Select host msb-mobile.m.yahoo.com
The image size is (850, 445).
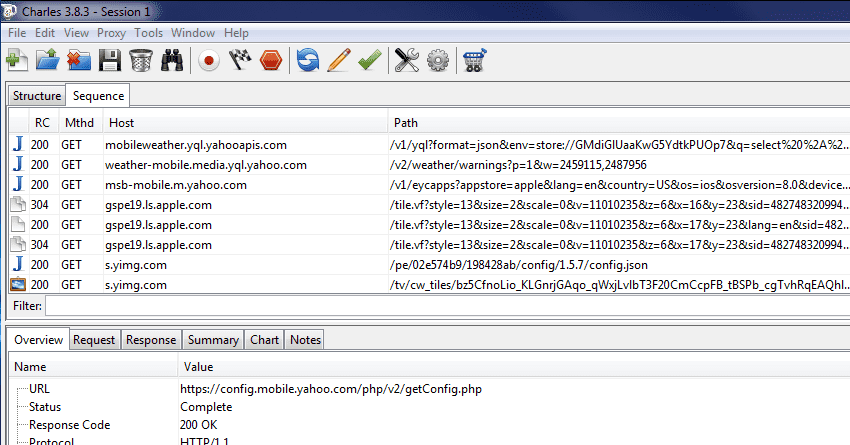point(176,185)
